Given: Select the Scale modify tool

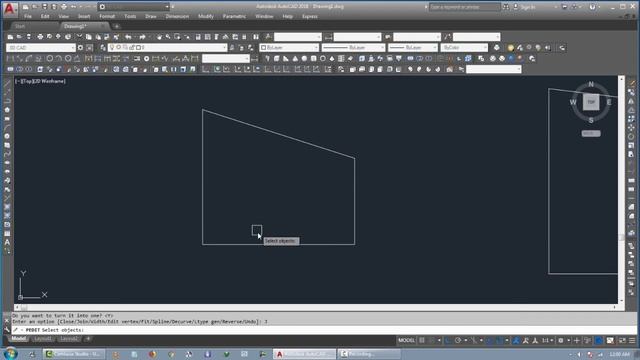Looking at the screenshot, I should [x=631, y=146].
